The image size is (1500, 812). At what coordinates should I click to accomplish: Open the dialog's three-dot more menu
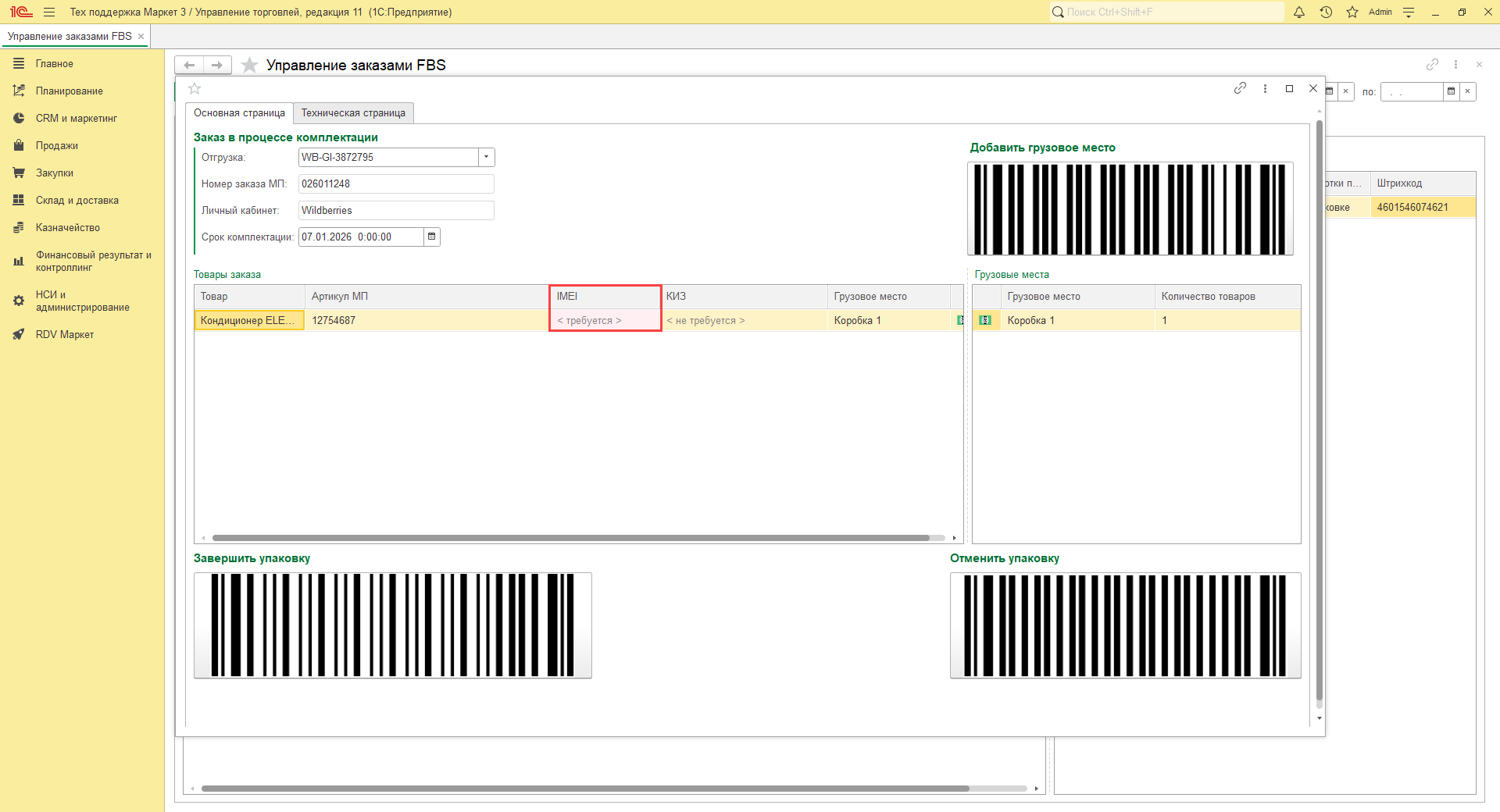[1265, 88]
